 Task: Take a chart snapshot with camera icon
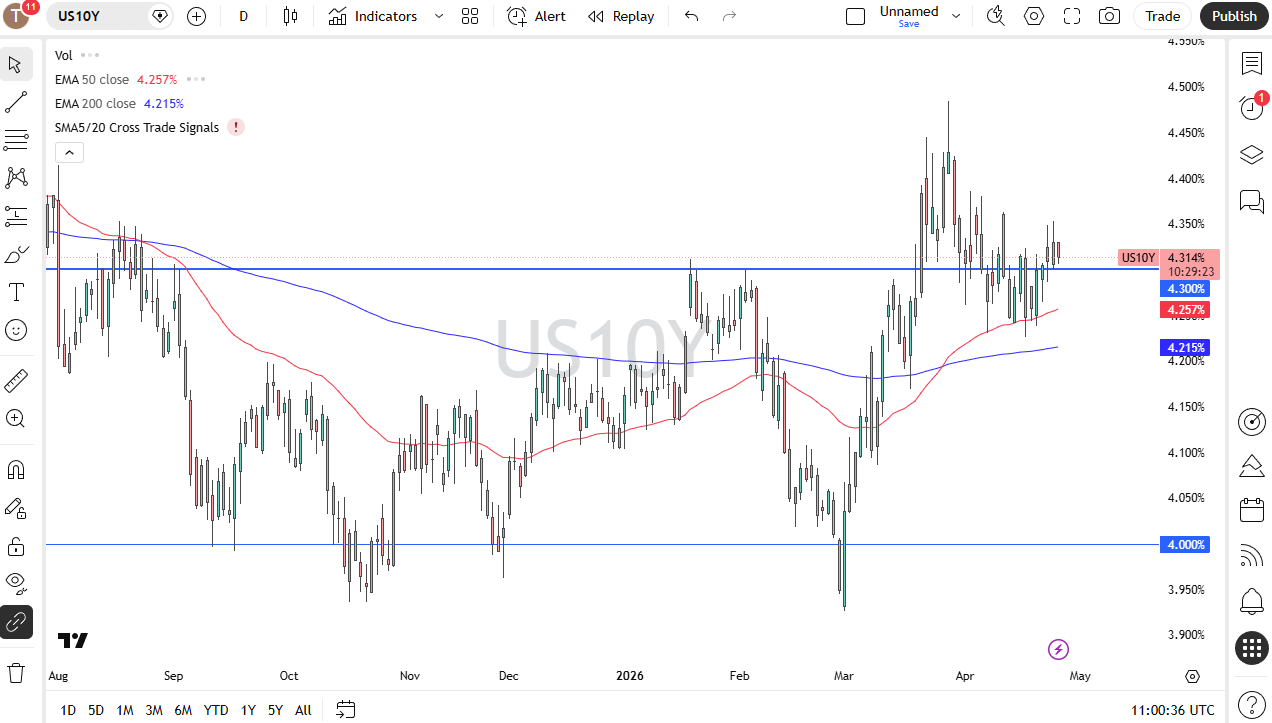(1109, 16)
